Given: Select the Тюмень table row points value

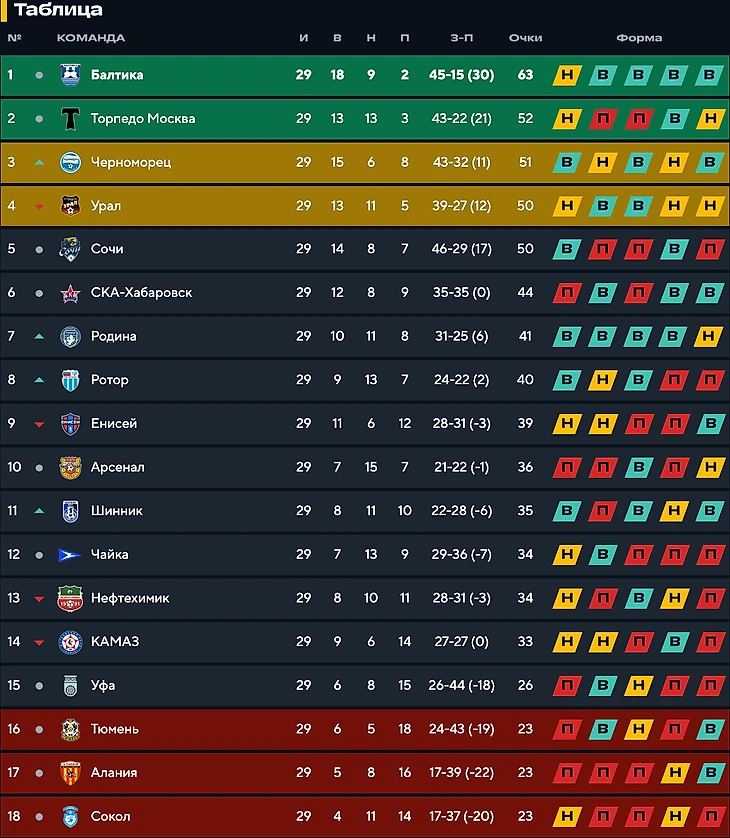Looking at the screenshot, I should click(x=525, y=729).
